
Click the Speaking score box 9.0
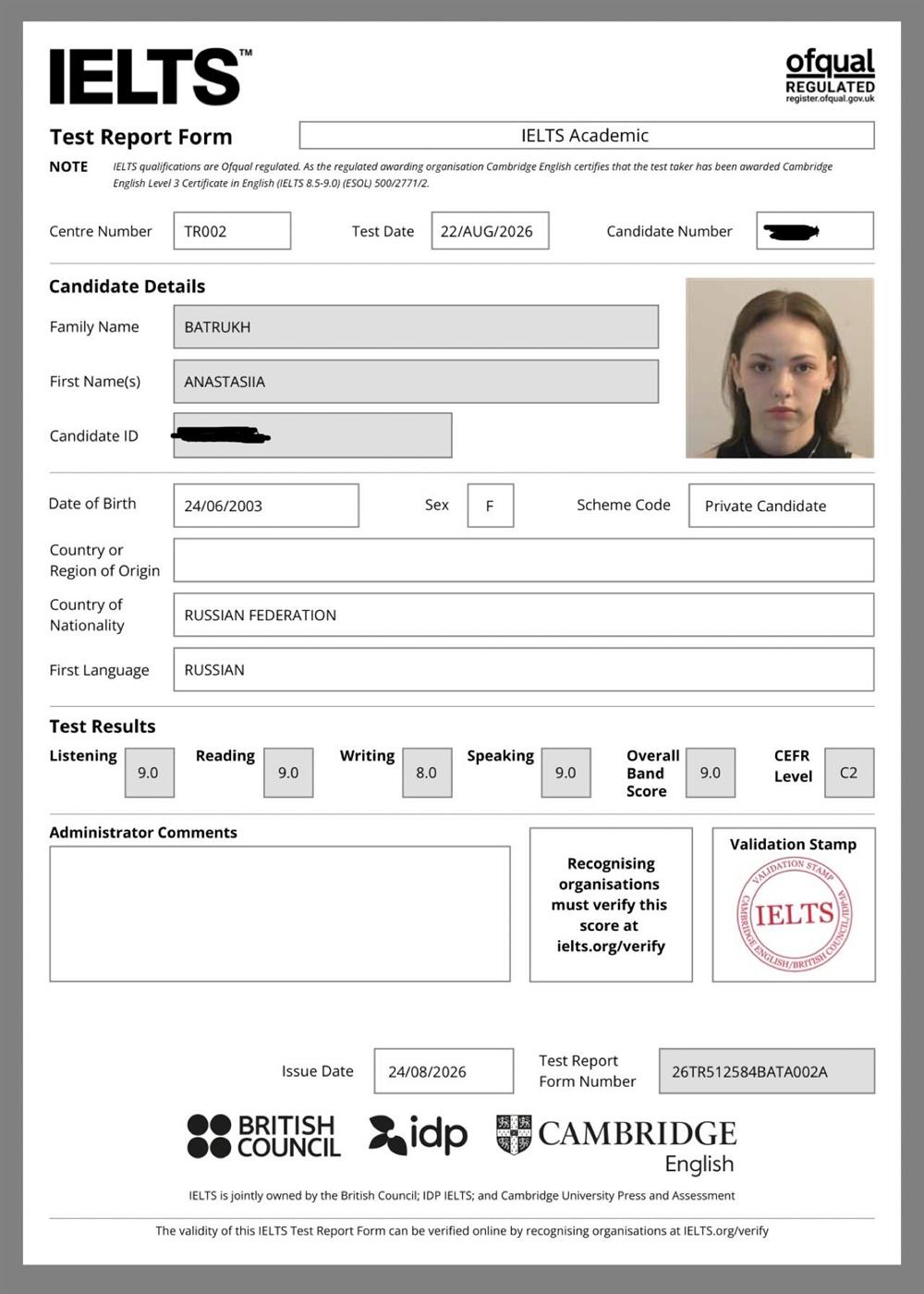coord(565,773)
